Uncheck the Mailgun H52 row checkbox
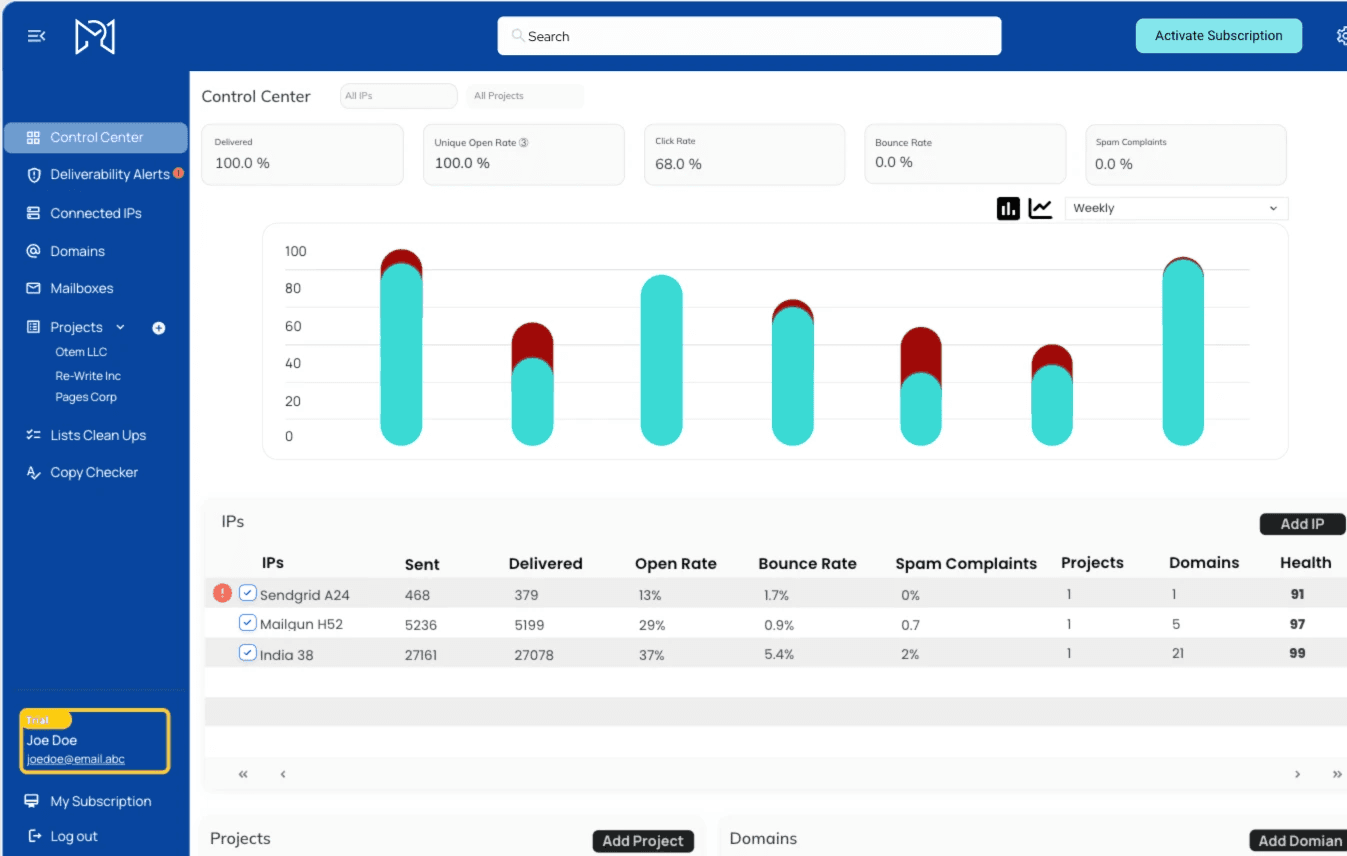This screenshot has width=1347, height=856. pos(247,622)
